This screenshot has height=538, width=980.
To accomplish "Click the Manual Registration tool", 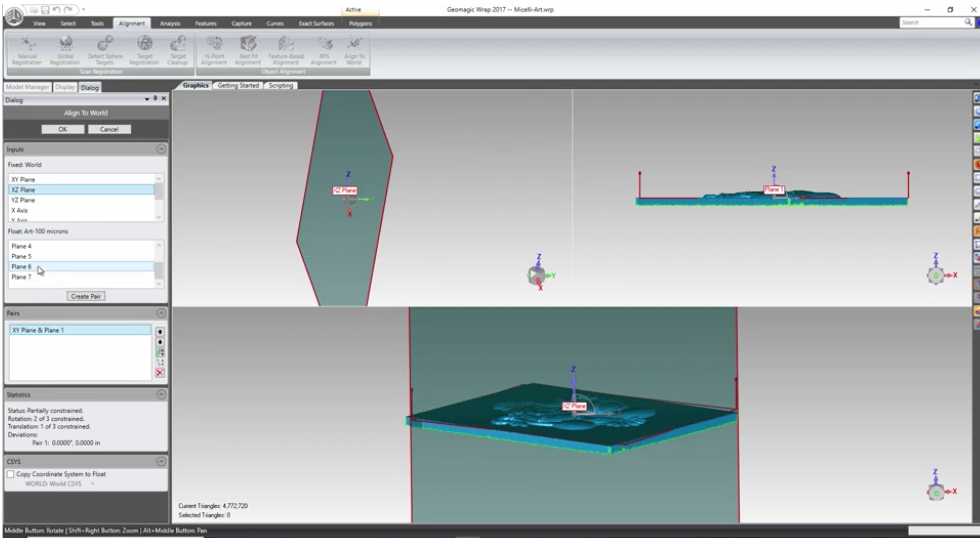I will [x=27, y=51].
